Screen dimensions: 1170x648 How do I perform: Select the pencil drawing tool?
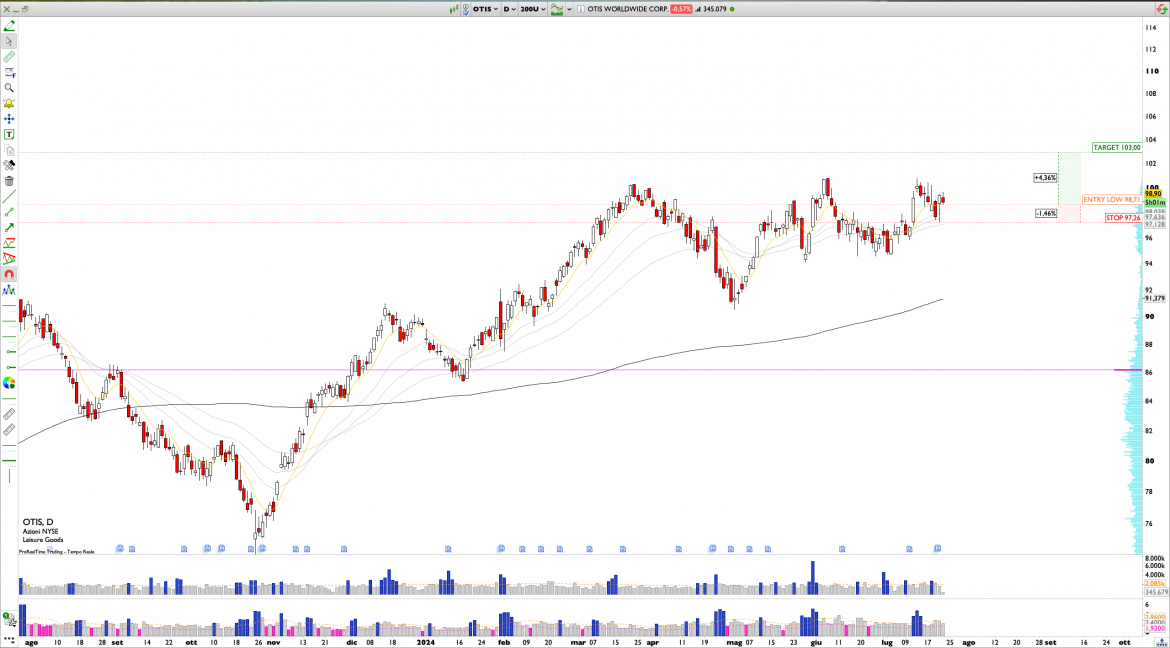tap(9, 25)
